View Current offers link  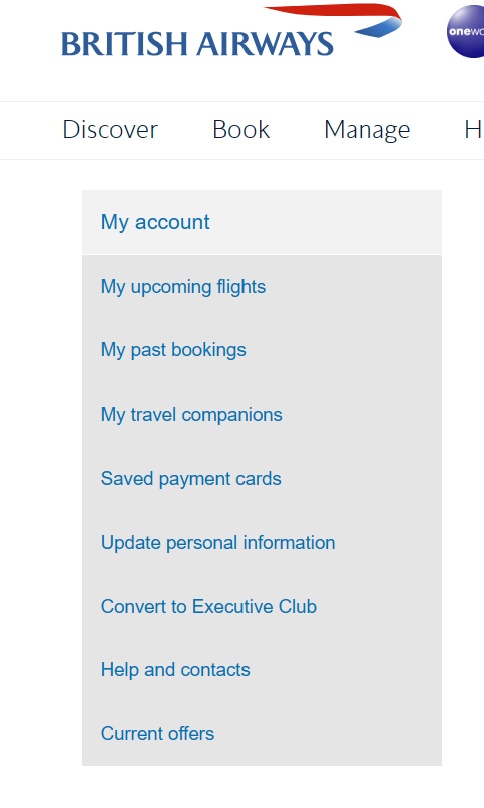click(x=157, y=733)
